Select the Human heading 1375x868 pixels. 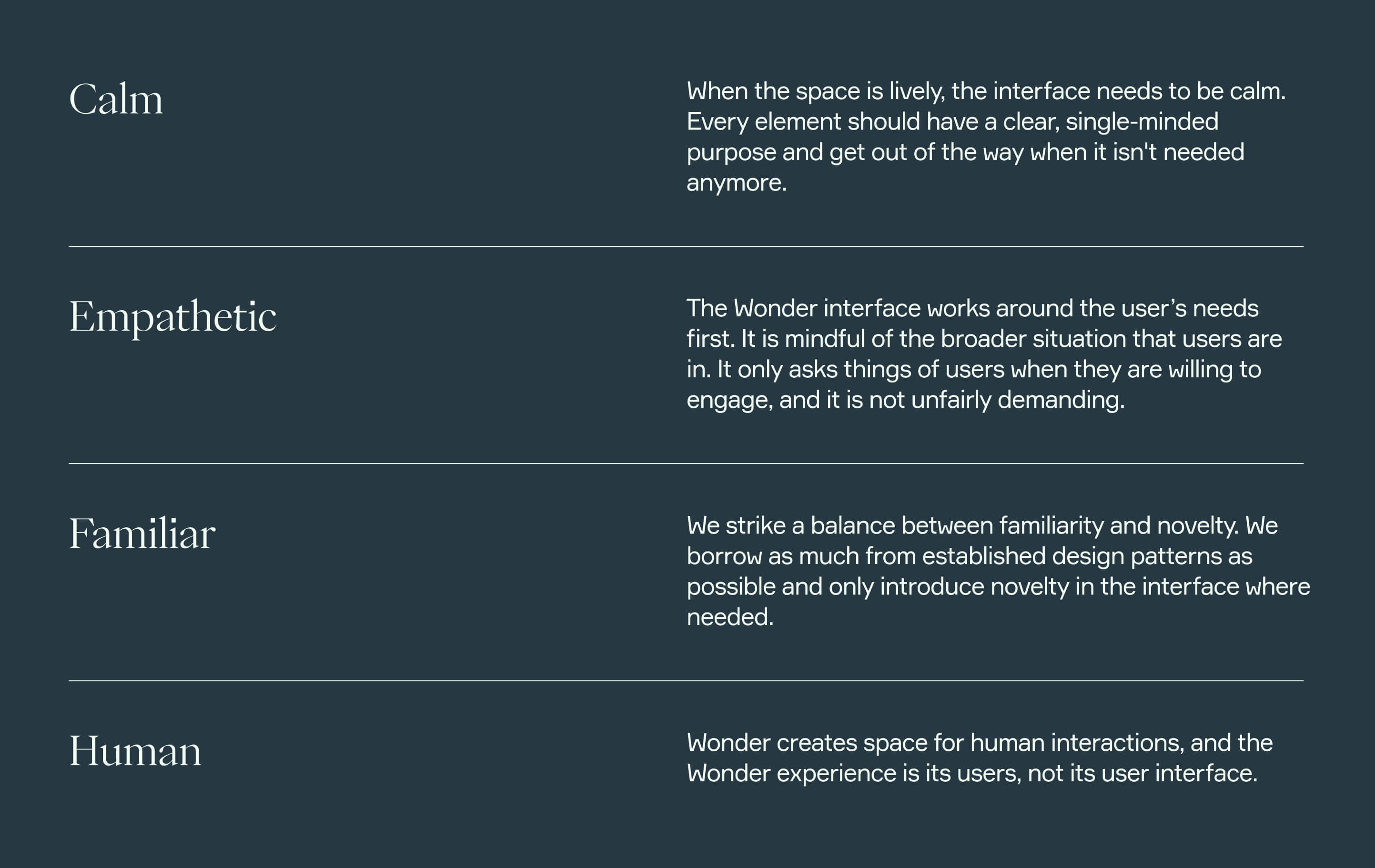pyautogui.click(x=135, y=750)
